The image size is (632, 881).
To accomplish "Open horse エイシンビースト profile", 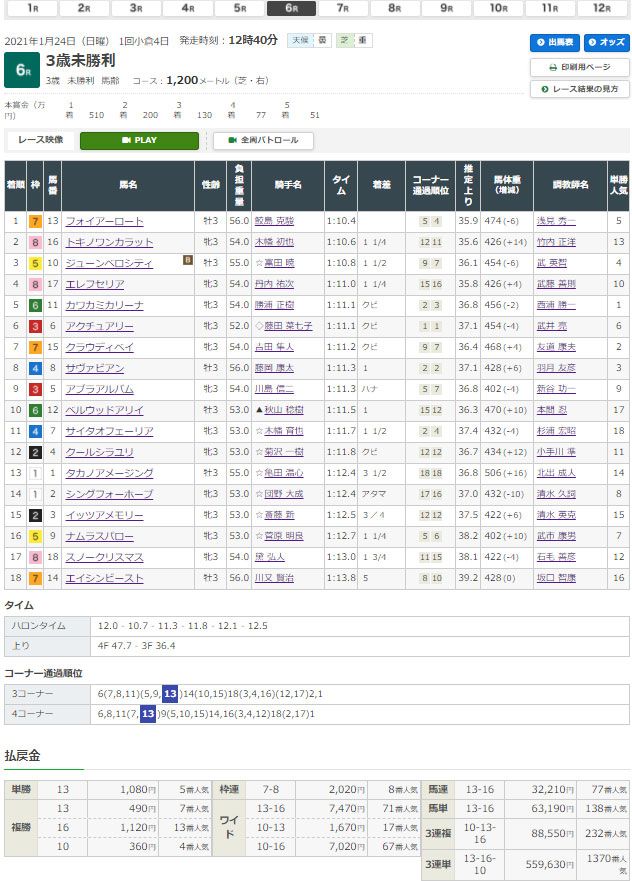I will pos(104,578).
